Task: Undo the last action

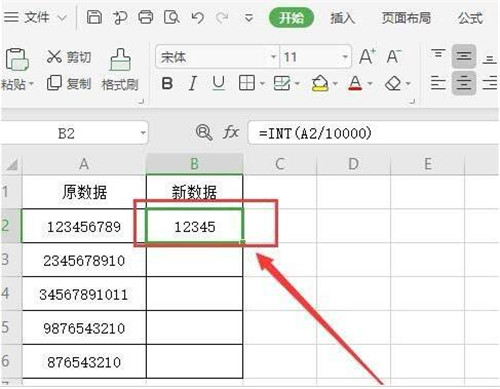Action: click(197, 17)
